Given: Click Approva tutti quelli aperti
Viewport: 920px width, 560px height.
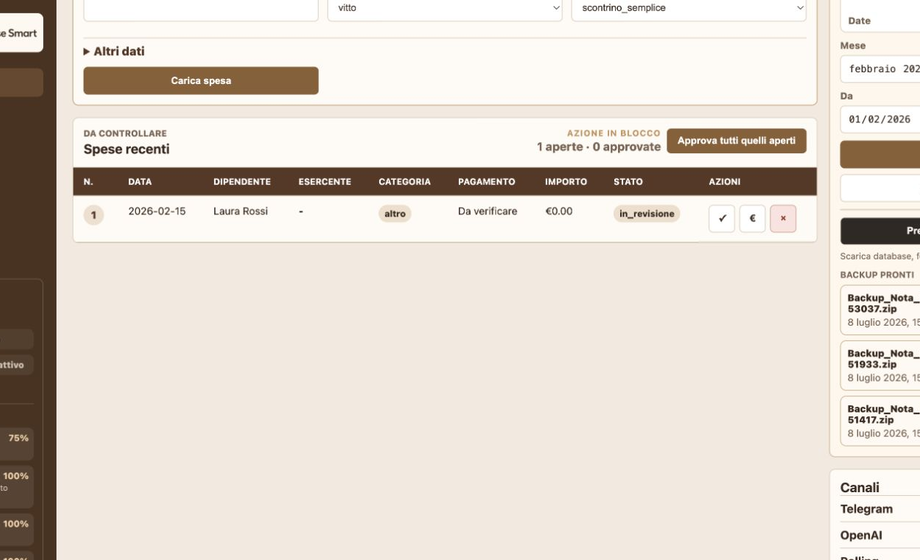Looking at the screenshot, I should coord(736,141).
